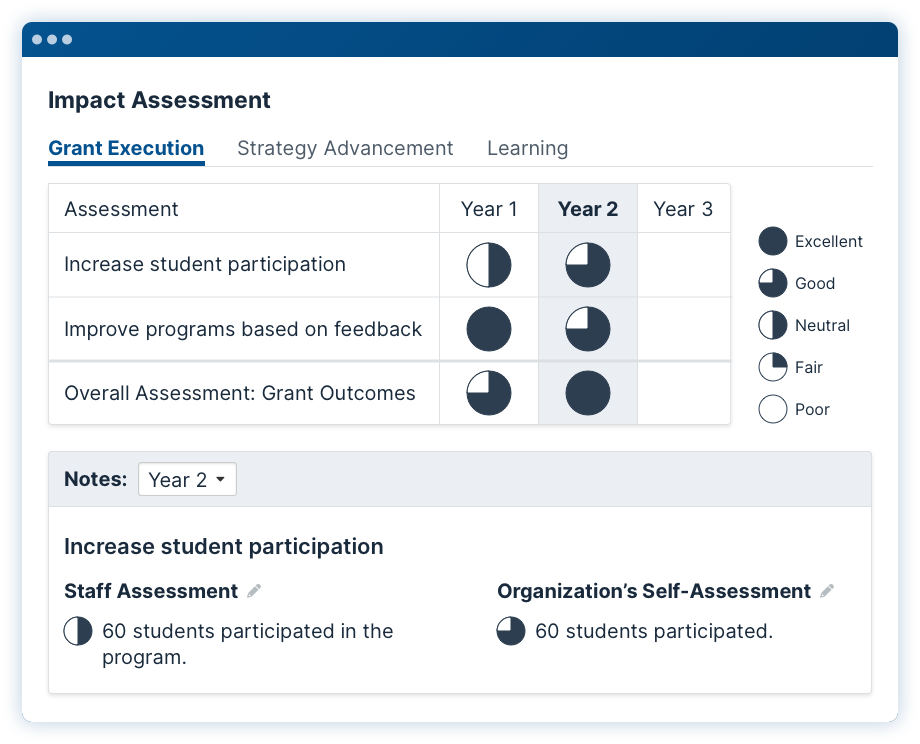The height and width of the screenshot is (744, 920).
Task: Click the Year 2 column header
Action: (587, 209)
